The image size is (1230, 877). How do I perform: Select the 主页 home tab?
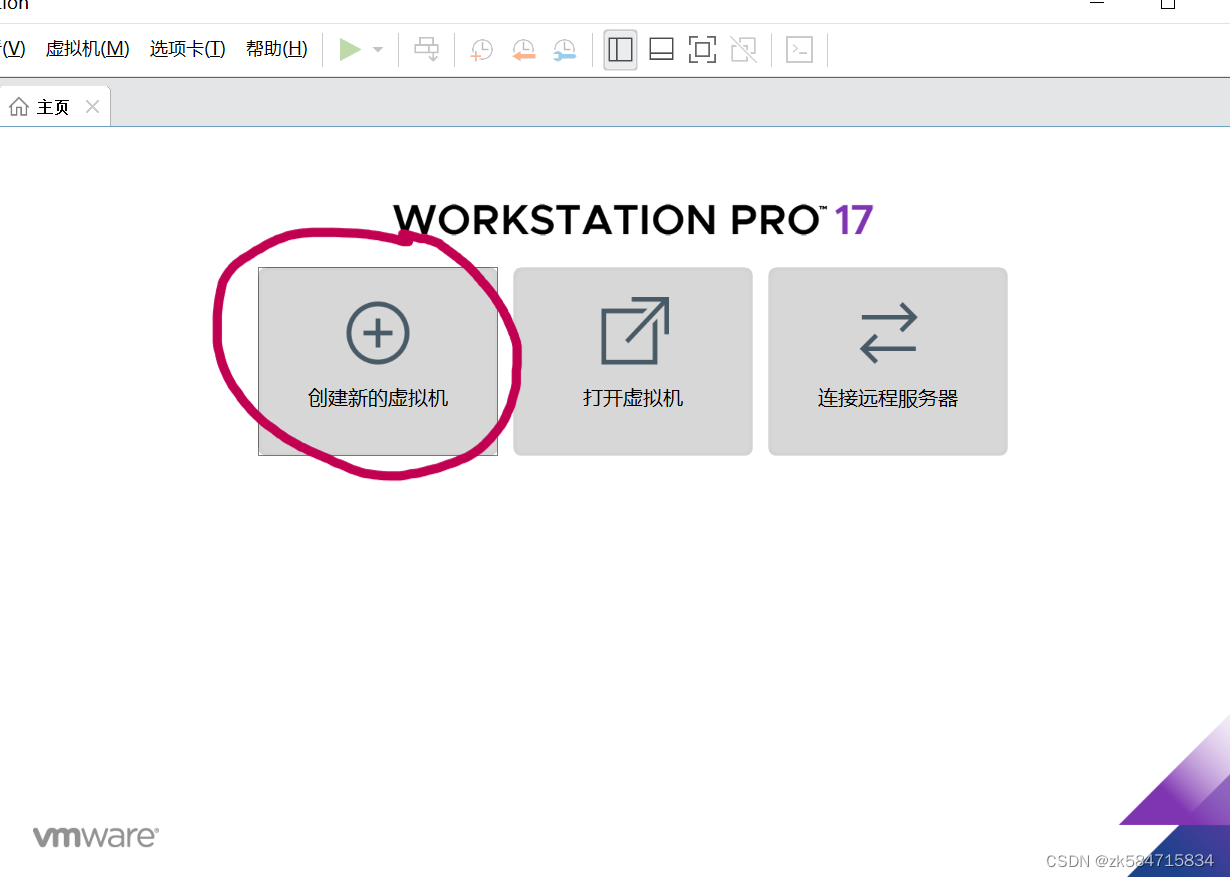click(54, 107)
